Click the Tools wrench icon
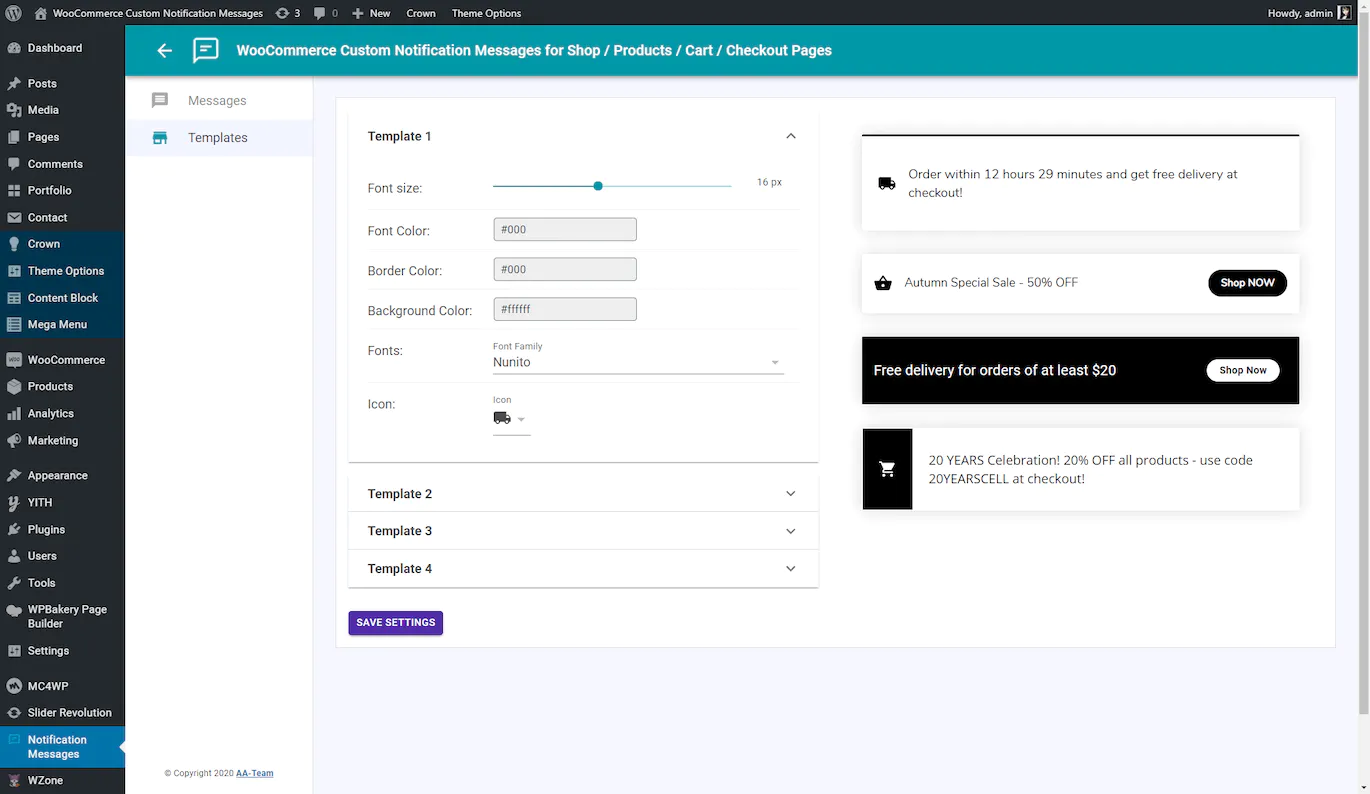Viewport: 1370px width, 794px height. 14,583
